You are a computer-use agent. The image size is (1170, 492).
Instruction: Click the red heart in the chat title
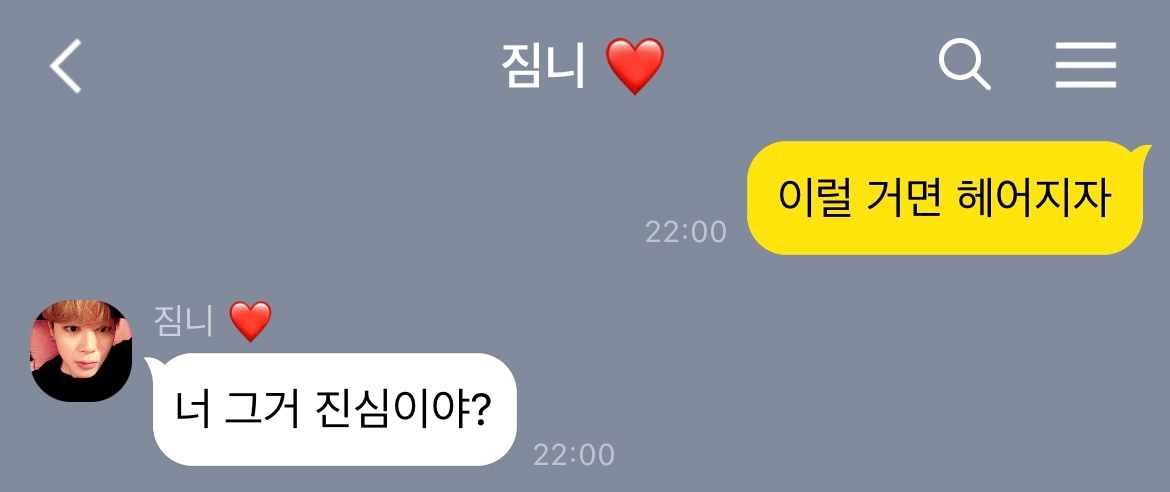(634, 66)
